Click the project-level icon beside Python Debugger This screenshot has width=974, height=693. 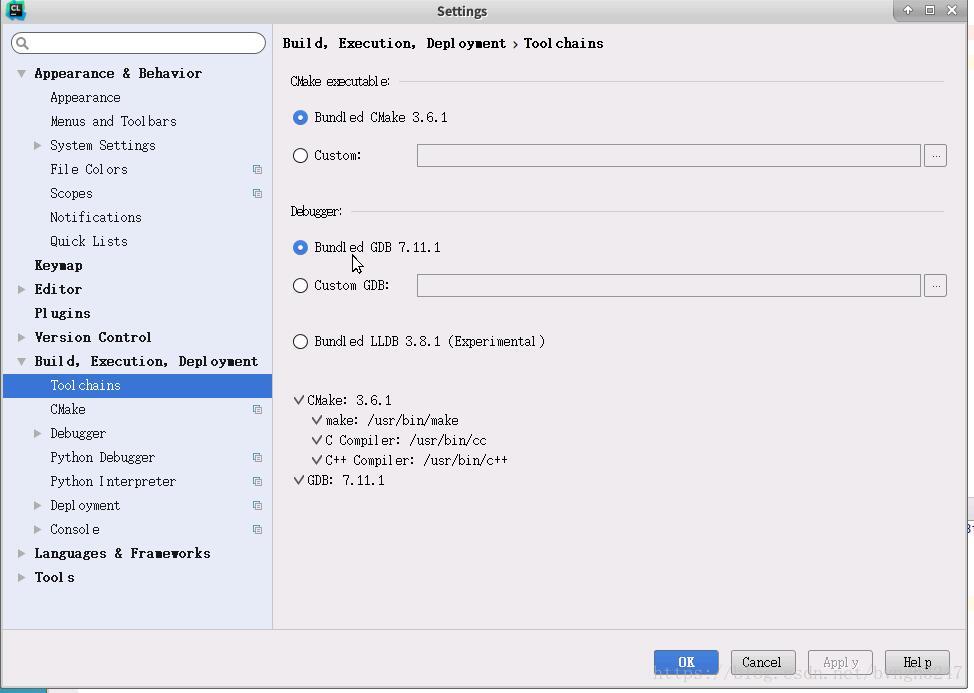pyautogui.click(x=257, y=458)
